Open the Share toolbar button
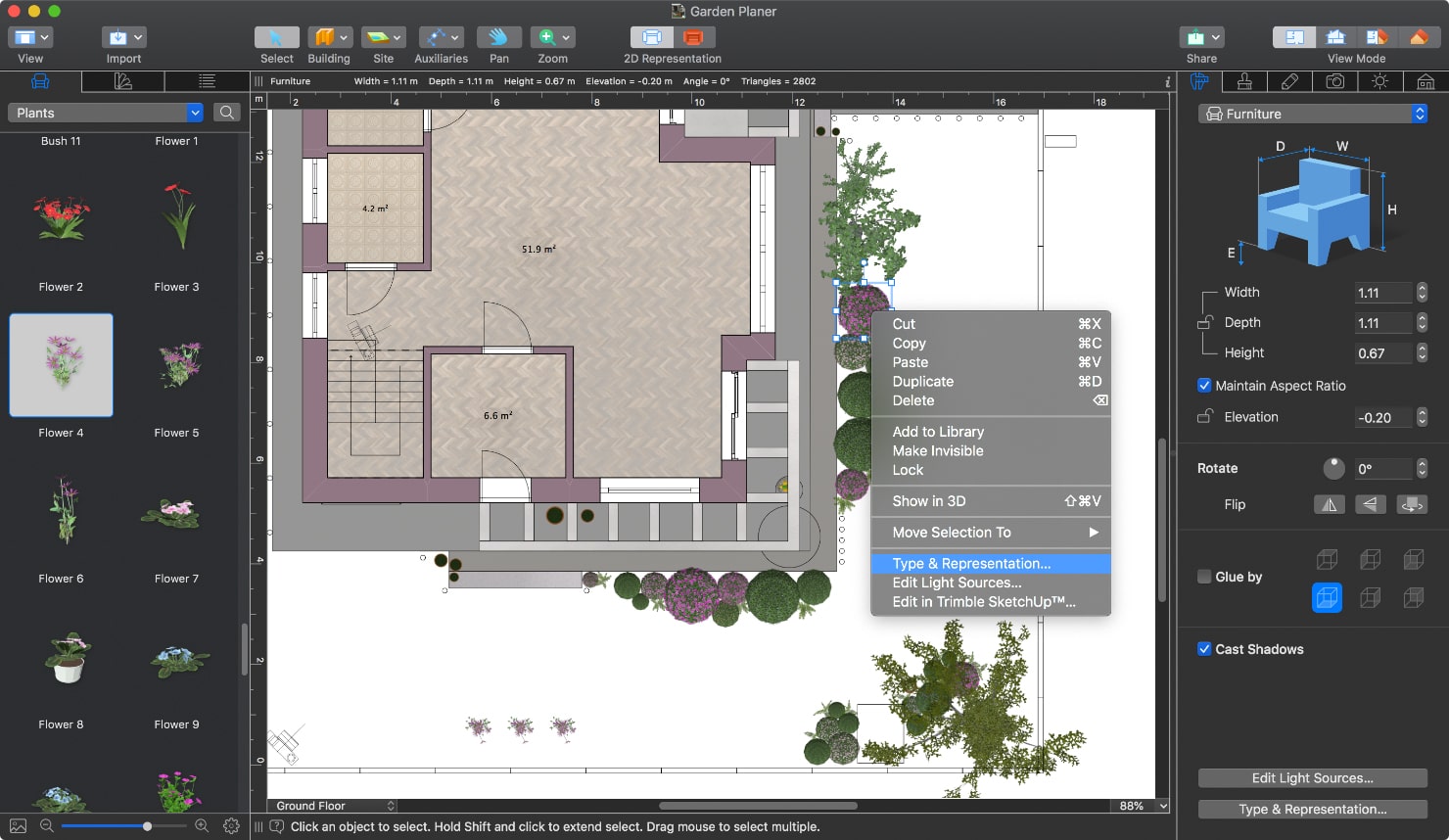This screenshot has width=1449, height=840. (x=1201, y=37)
